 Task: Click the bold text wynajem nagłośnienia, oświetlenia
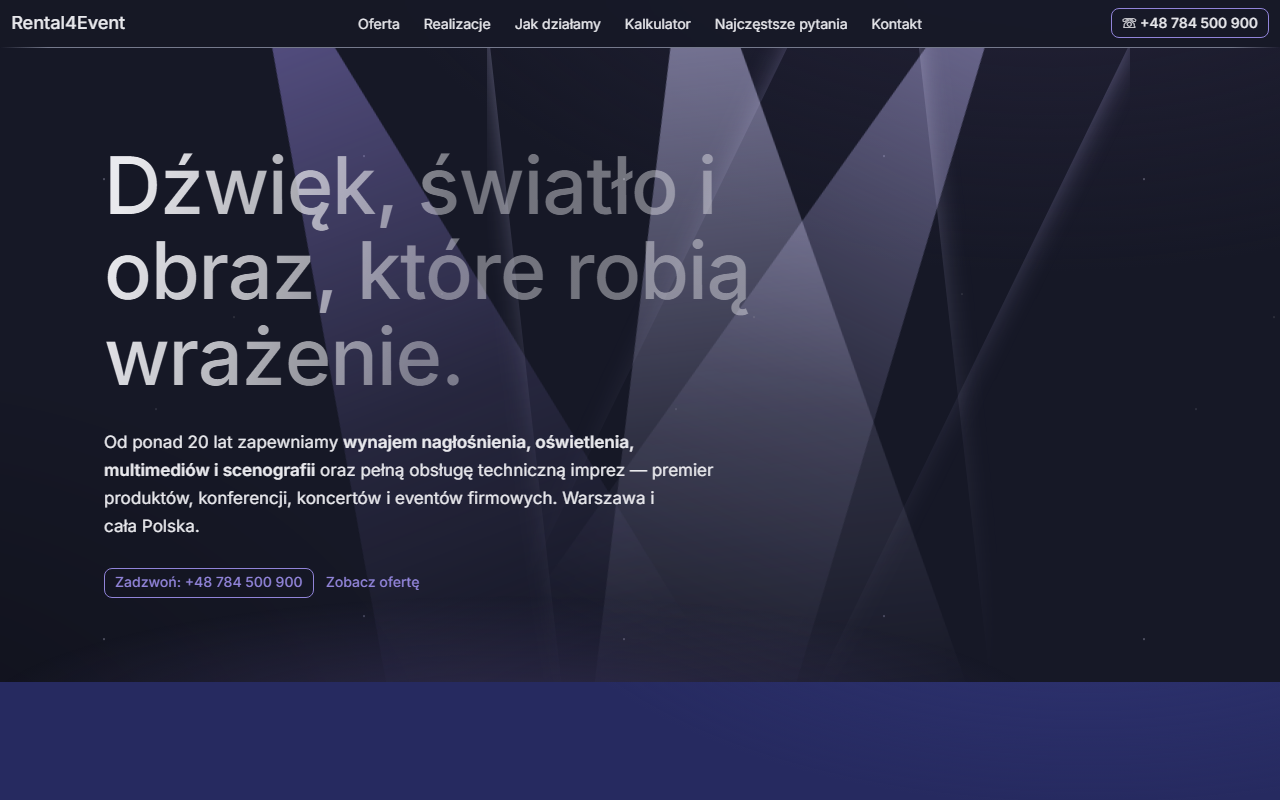(x=488, y=442)
